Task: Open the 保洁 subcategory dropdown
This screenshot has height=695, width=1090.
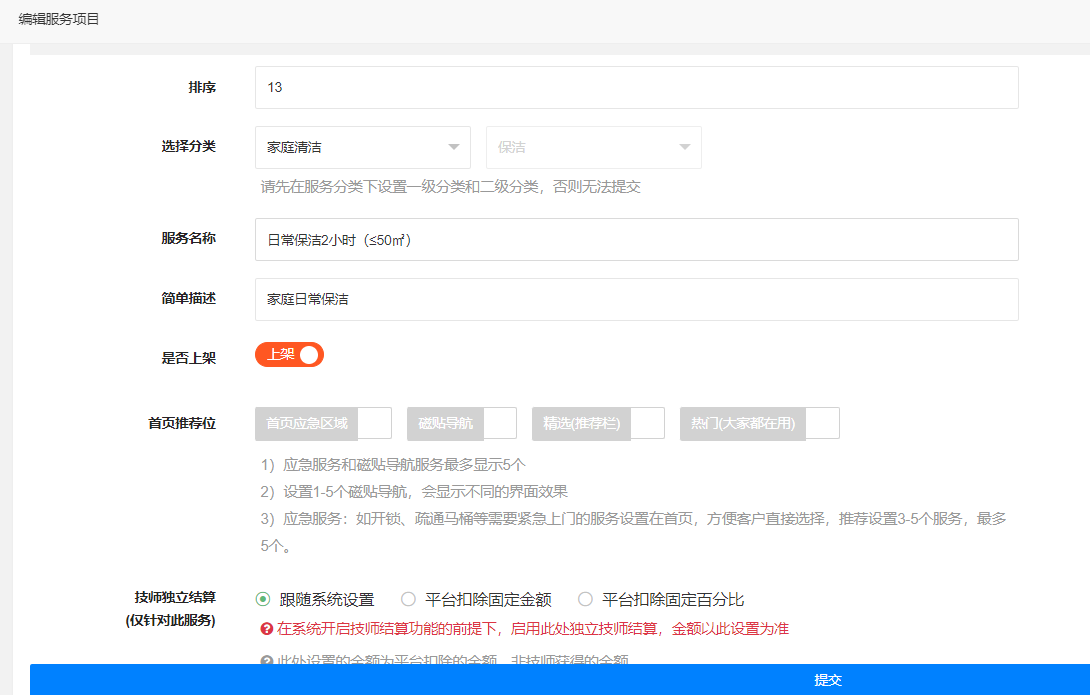Action: tap(593, 147)
